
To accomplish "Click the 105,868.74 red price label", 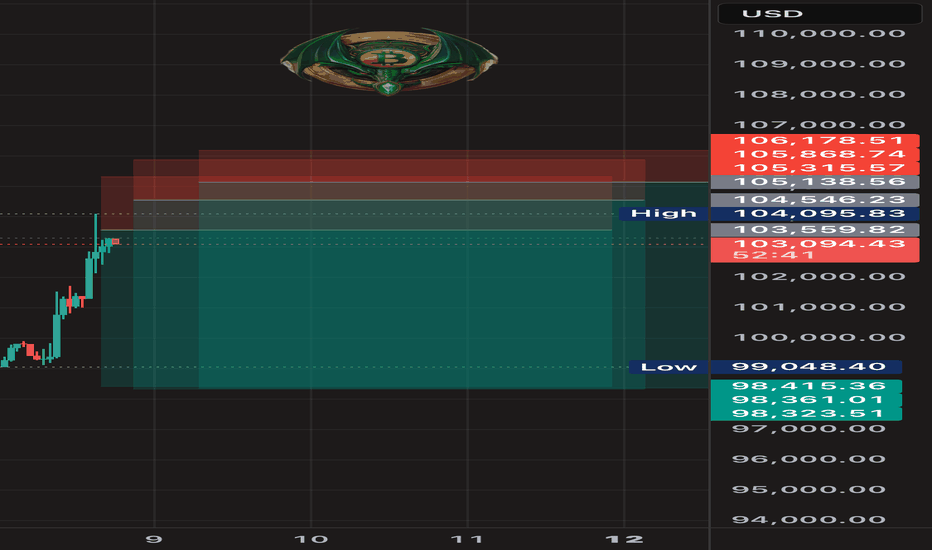I will click(815, 155).
